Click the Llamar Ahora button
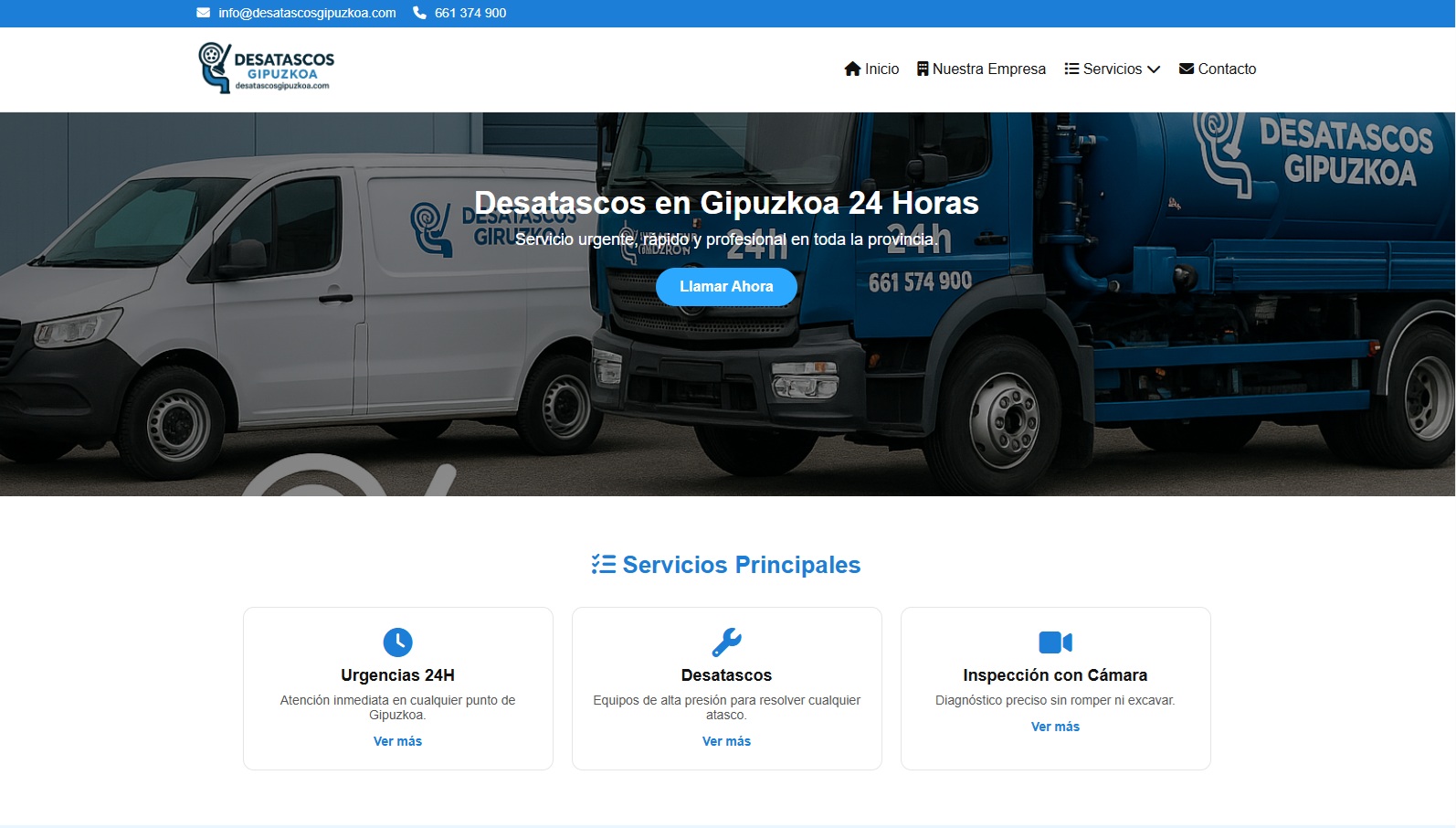Viewport: 1456px width, 828px height. click(726, 287)
